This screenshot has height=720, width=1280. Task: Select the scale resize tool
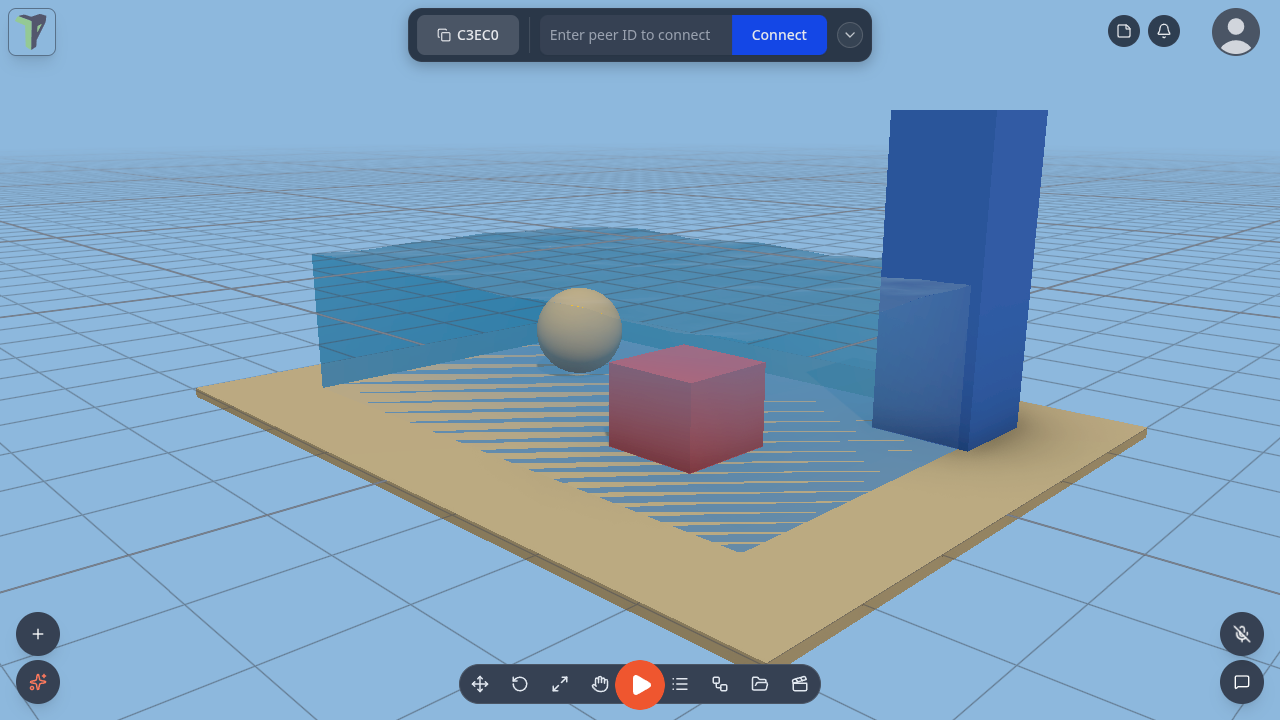click(x=560, y=684)
